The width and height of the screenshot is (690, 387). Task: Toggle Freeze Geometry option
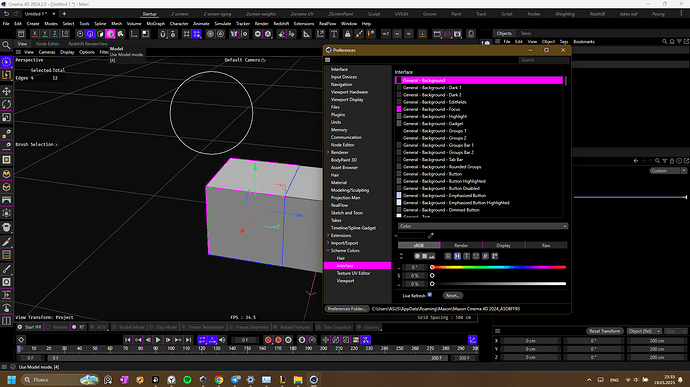[x=249, y=327]
